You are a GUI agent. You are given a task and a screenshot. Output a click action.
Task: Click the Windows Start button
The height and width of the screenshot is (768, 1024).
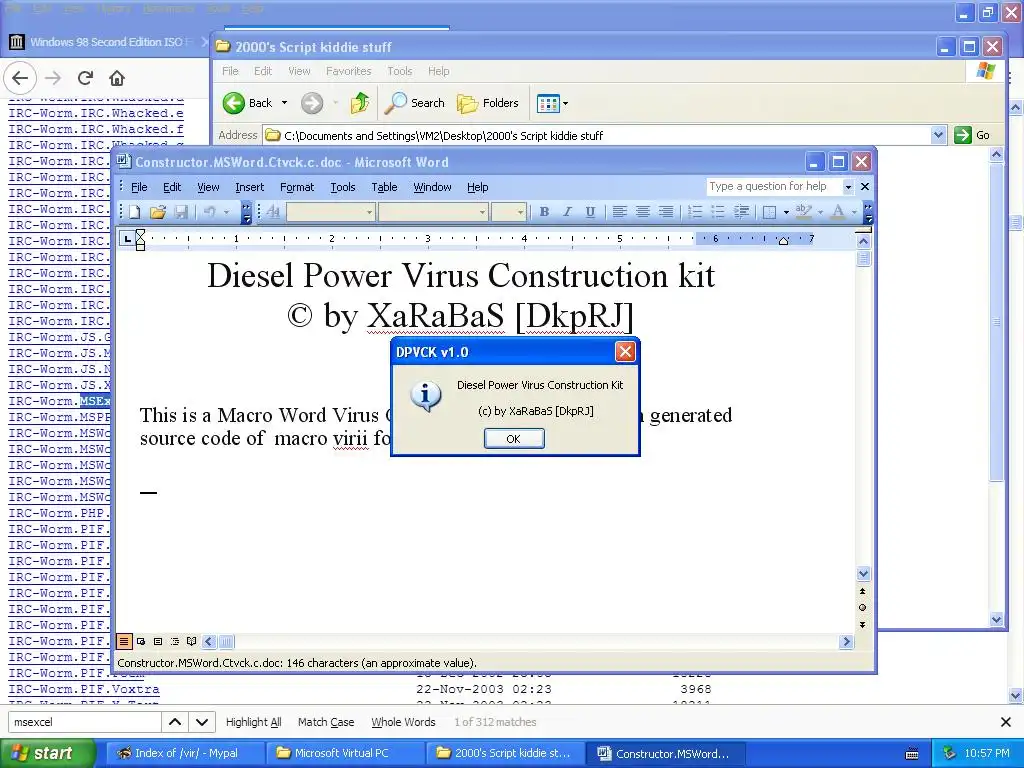(46, 753)
